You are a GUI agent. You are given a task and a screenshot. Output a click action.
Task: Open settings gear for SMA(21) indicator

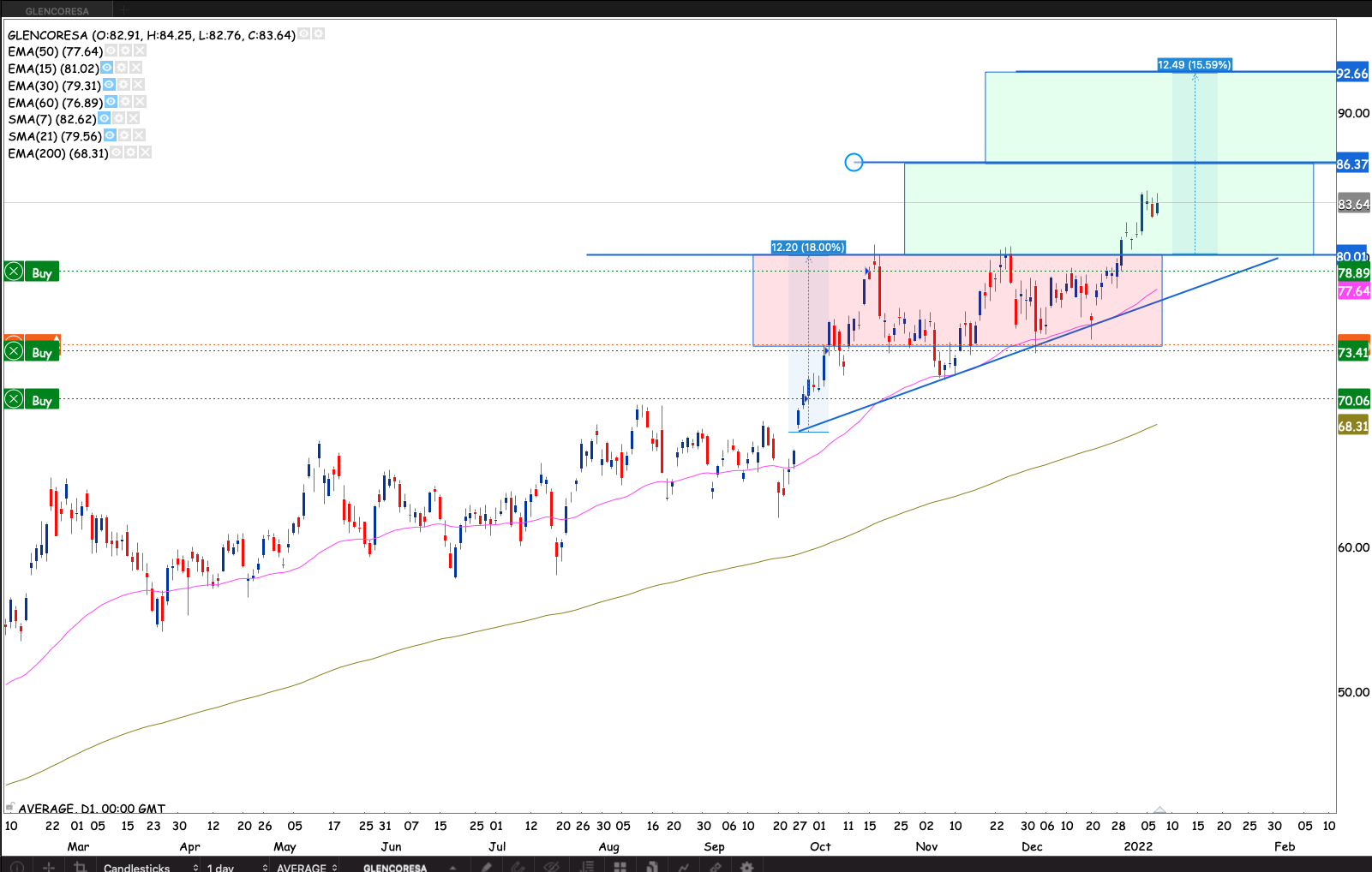124,135
